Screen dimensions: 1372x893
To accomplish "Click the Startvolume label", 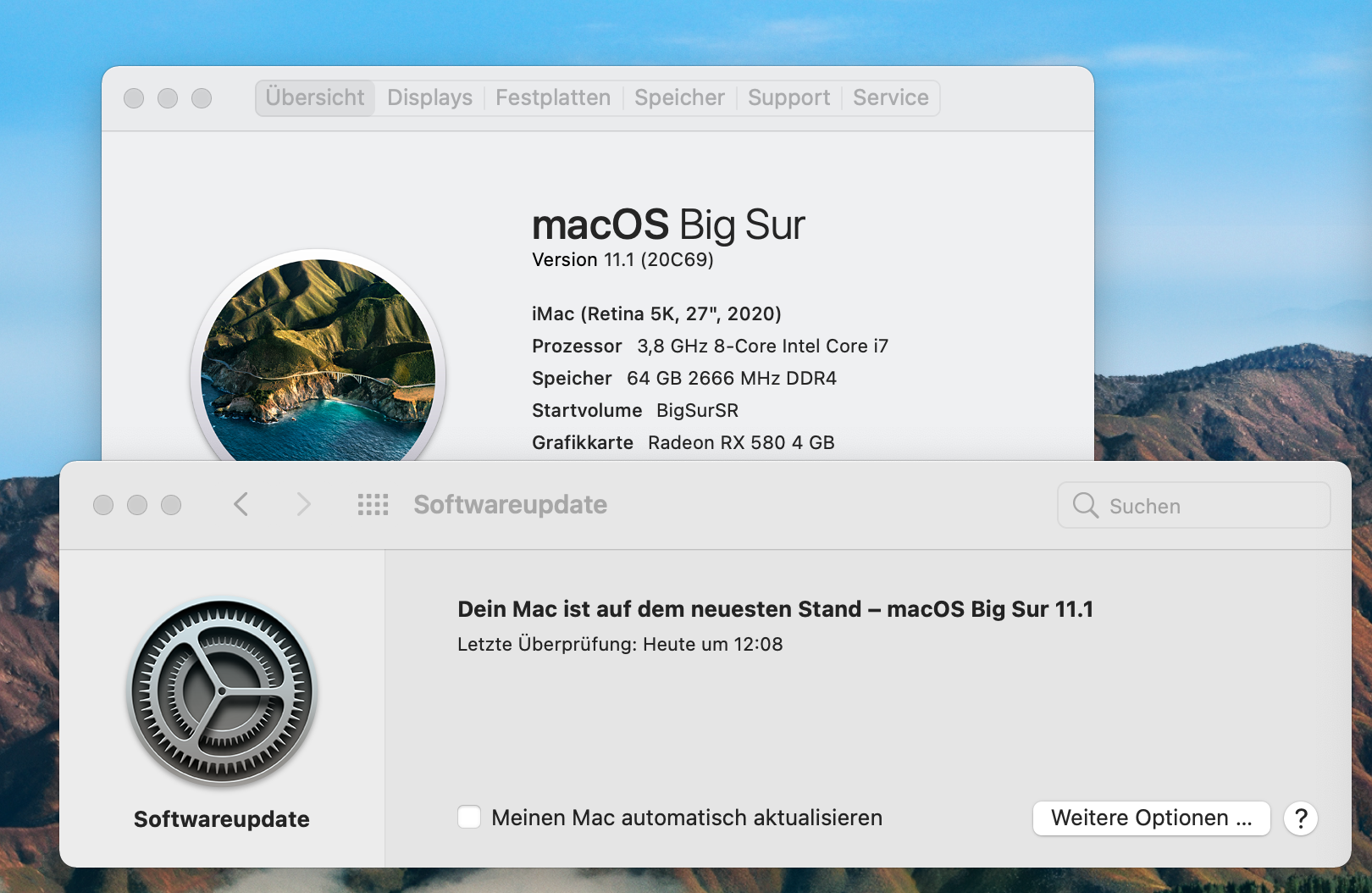I will pos(587,411).
